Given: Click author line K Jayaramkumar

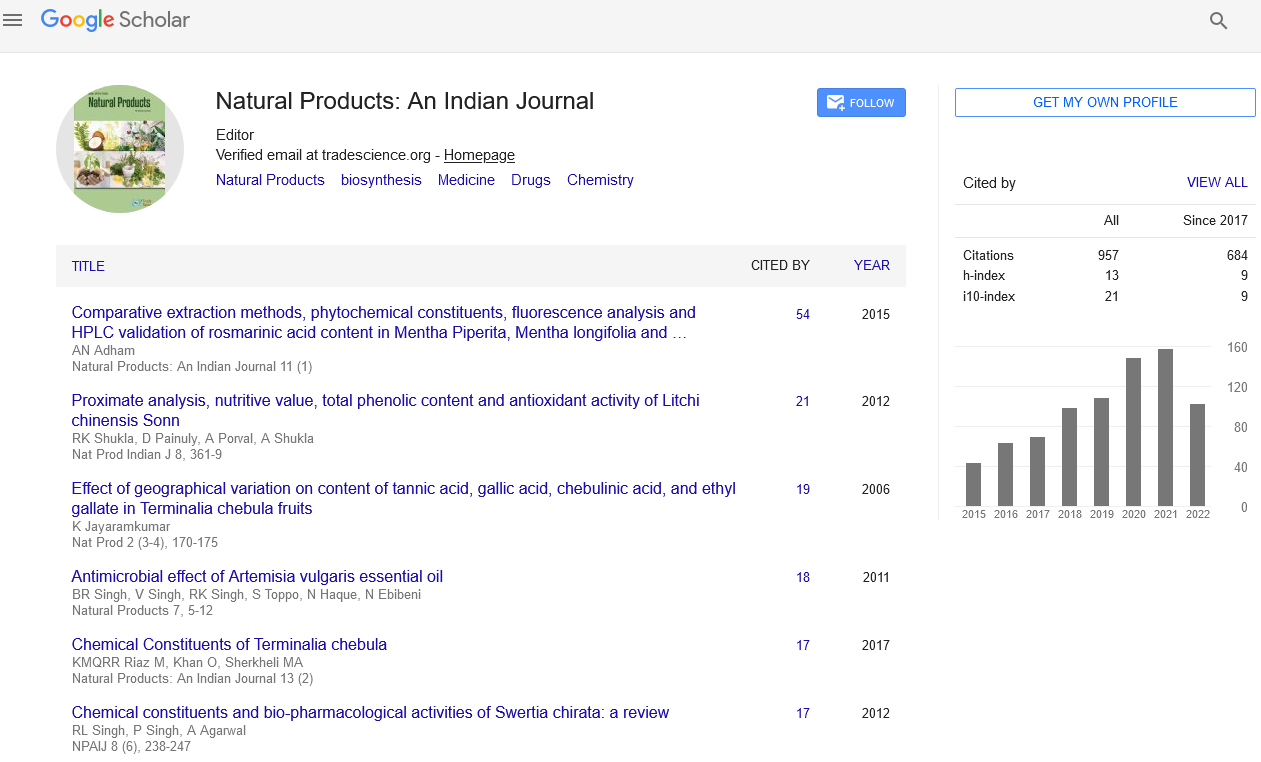Looking at the screenshot, I should coord(121,527).
